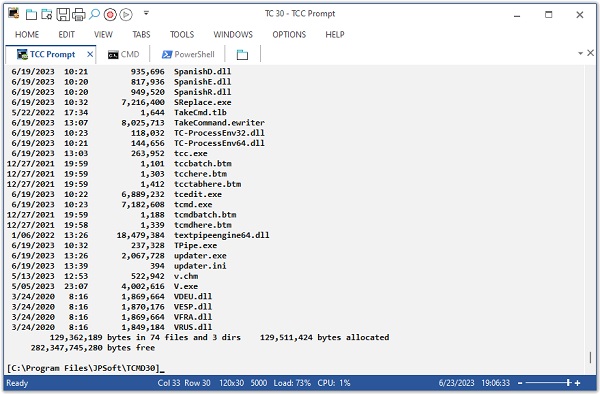
Task: Click the Take Command app icon in title bar
Action: coord(14,13)
